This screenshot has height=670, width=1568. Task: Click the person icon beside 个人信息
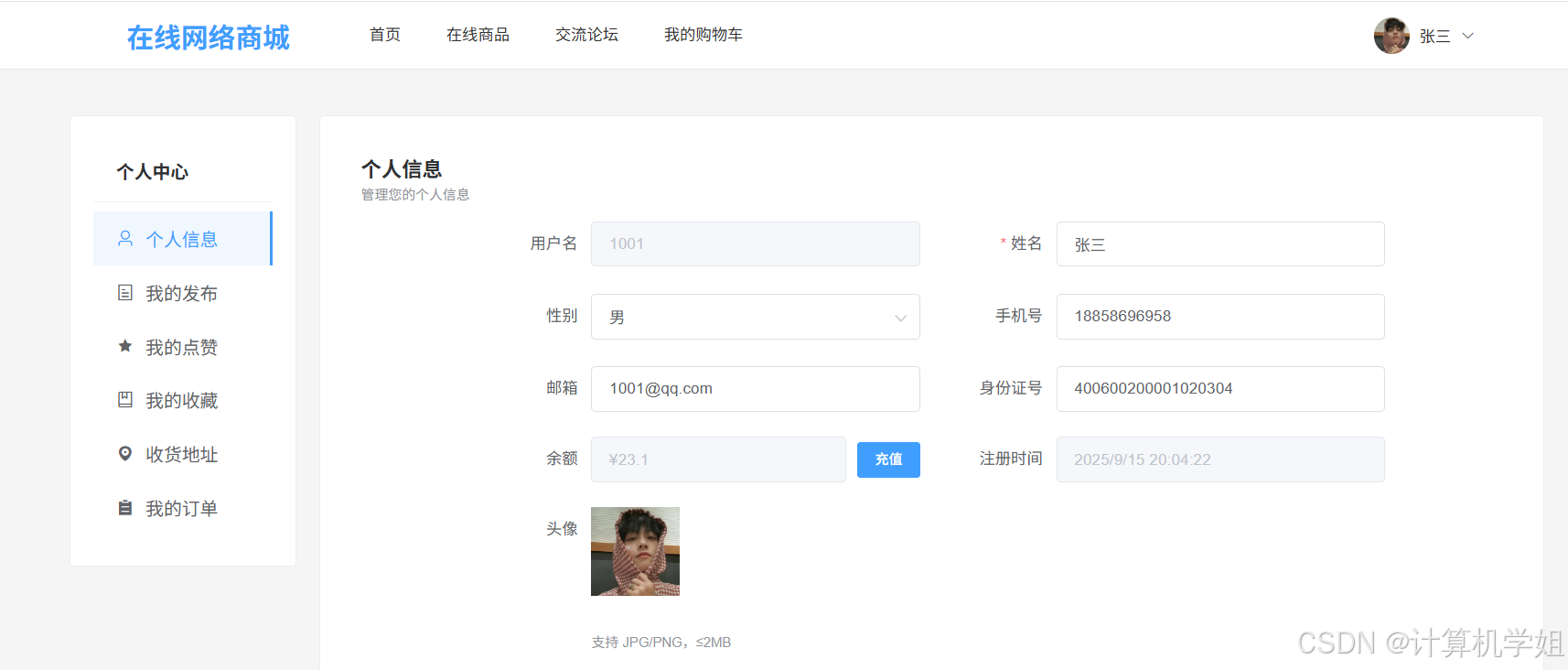pos(125,239)
